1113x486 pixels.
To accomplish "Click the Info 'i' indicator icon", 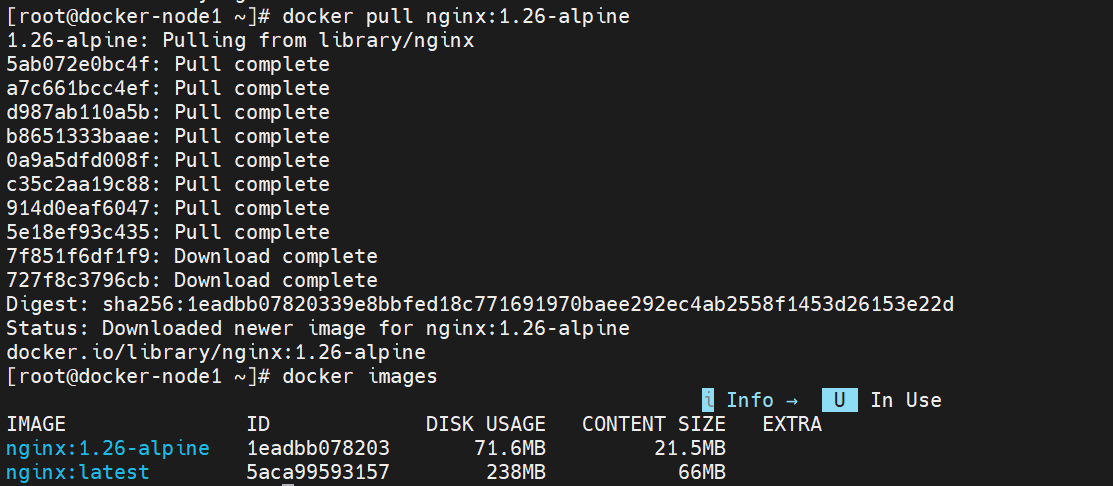I will pos(708,400).
